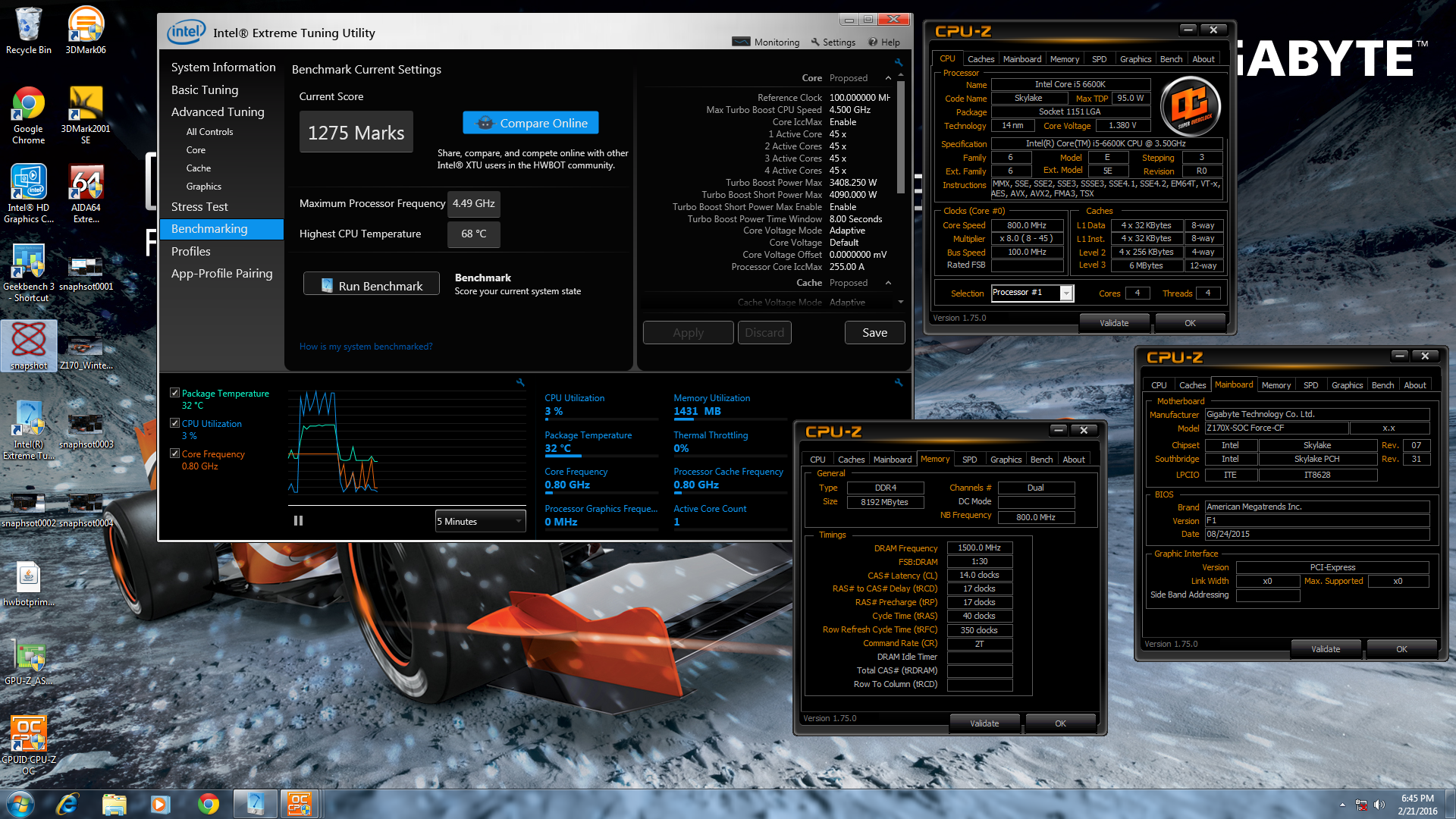Open the CPUID CPU-Z OC desktop icon
The width and height of the screenshot is (1456, 819).
(x=29, y=745)
